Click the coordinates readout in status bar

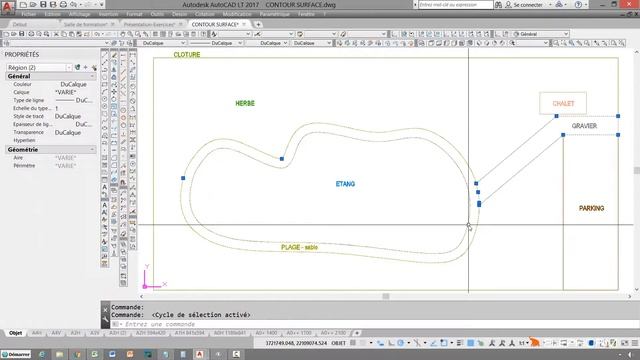pos(296,343)
